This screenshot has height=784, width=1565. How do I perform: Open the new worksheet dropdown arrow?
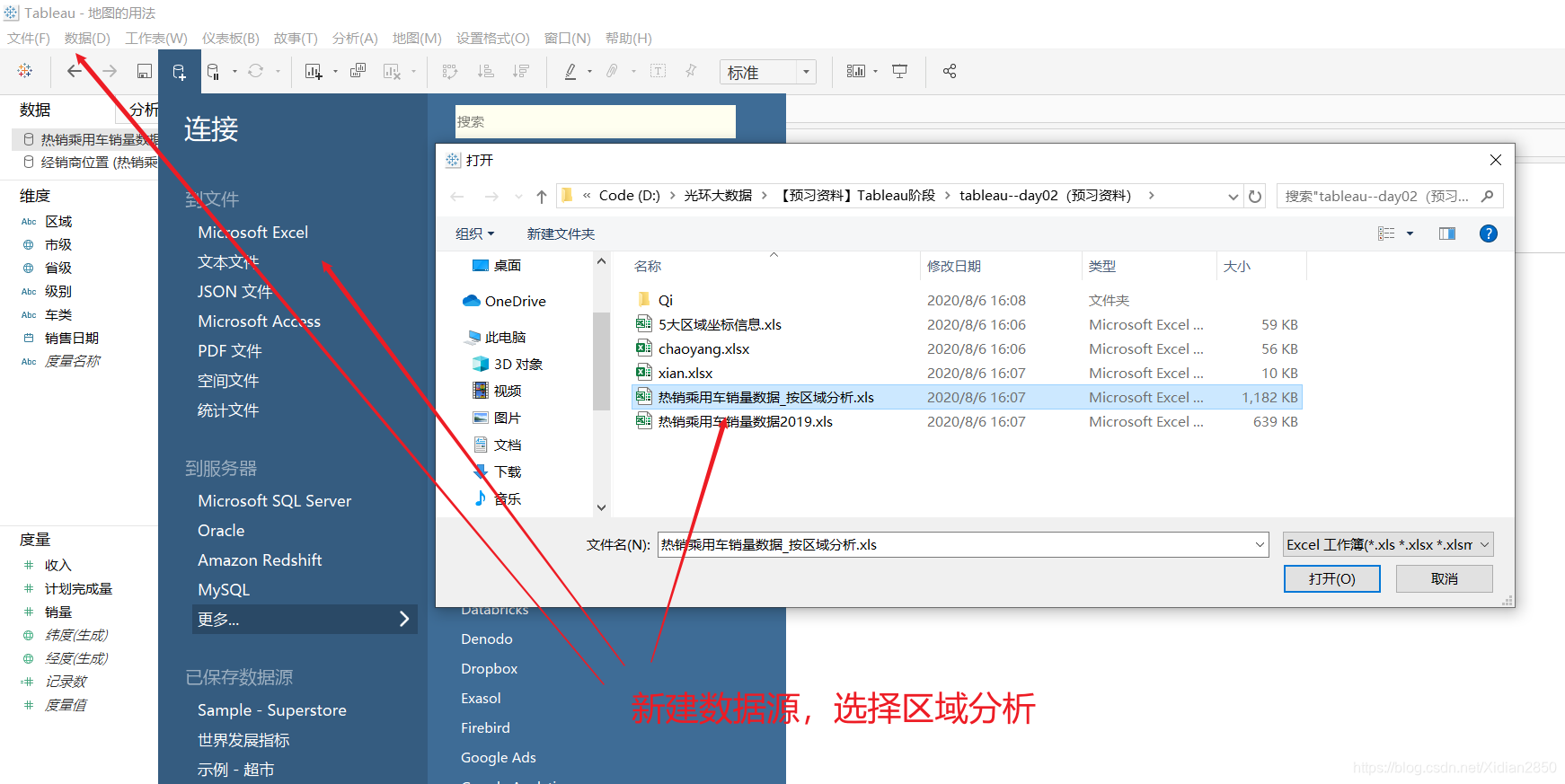335,71
